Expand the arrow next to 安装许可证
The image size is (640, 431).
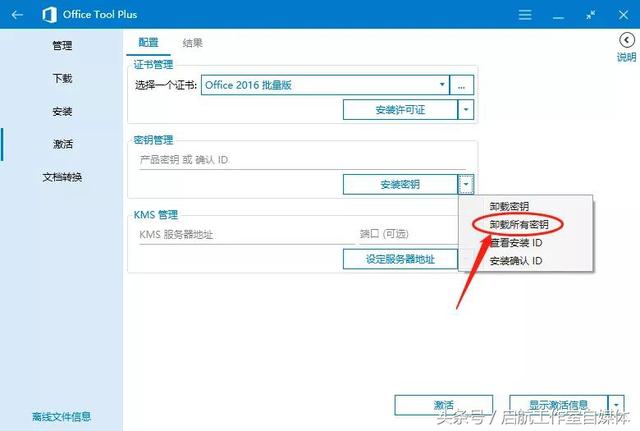(x=466, y=110)
